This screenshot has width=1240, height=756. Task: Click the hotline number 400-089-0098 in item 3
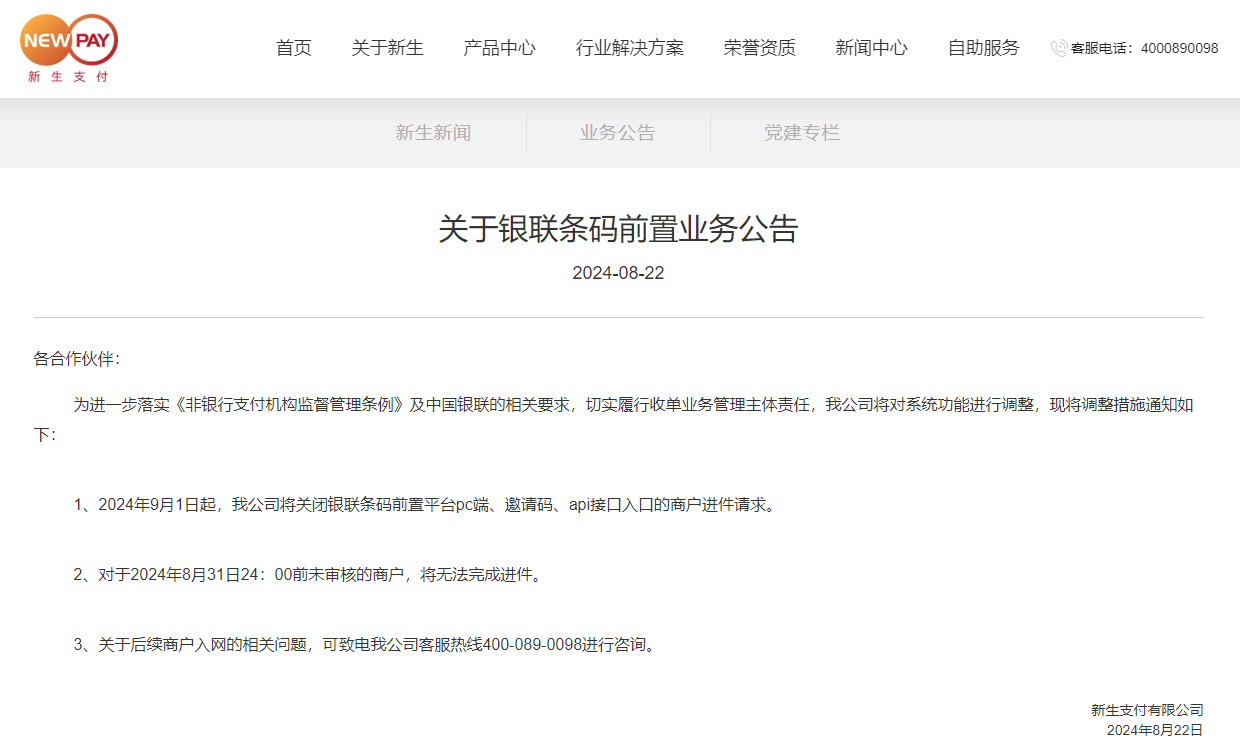coord(531,645)
